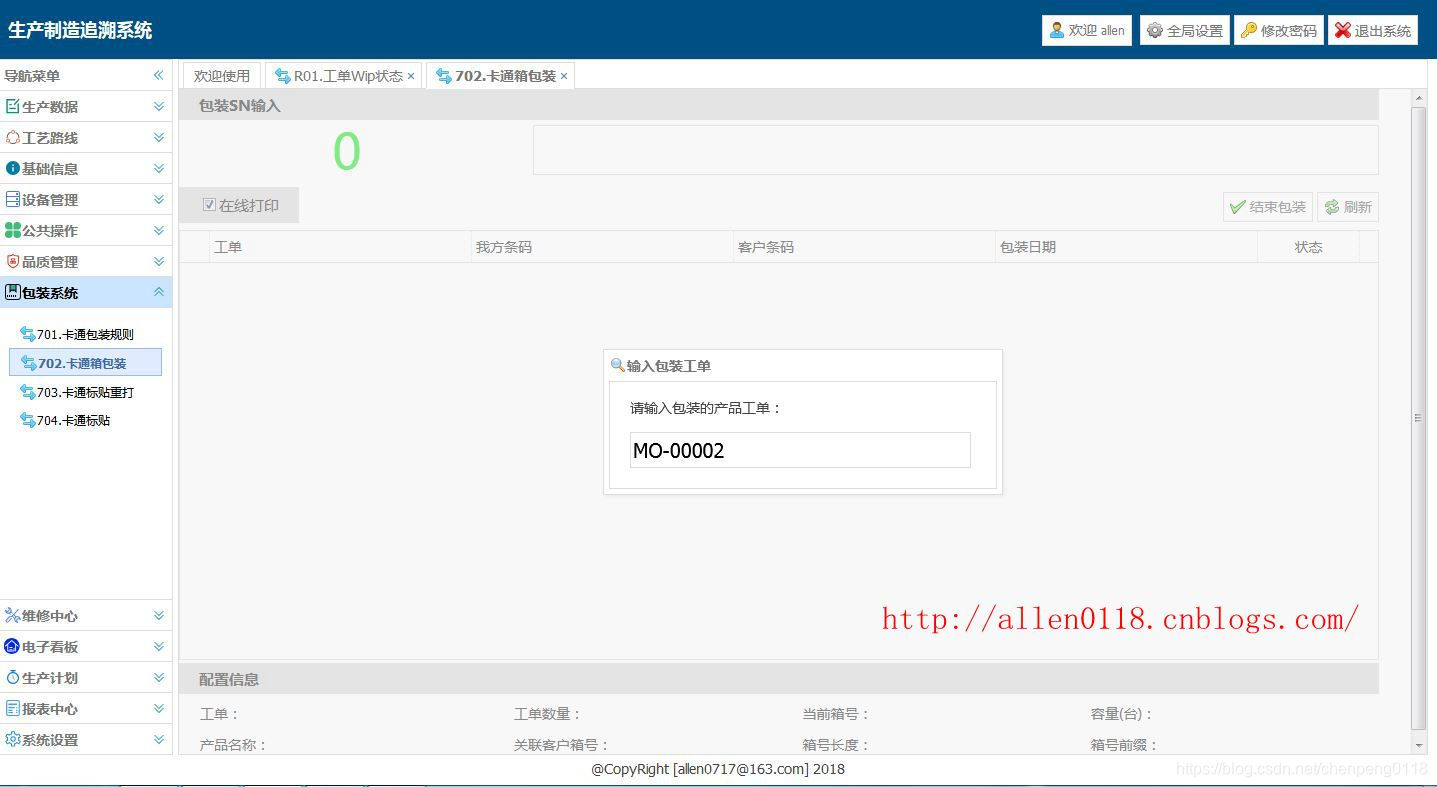This screenshot has width=1437, height=787.
Task: Click the 设备管理 menu icon
Action: pyautogui.click(x=13, y=199)
